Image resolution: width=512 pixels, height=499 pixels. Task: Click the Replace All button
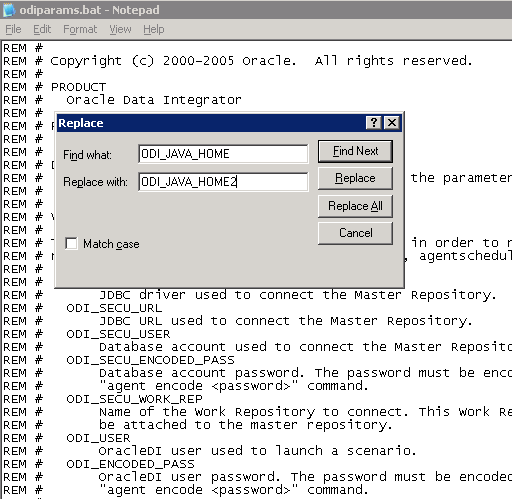(x=355, y=206)
